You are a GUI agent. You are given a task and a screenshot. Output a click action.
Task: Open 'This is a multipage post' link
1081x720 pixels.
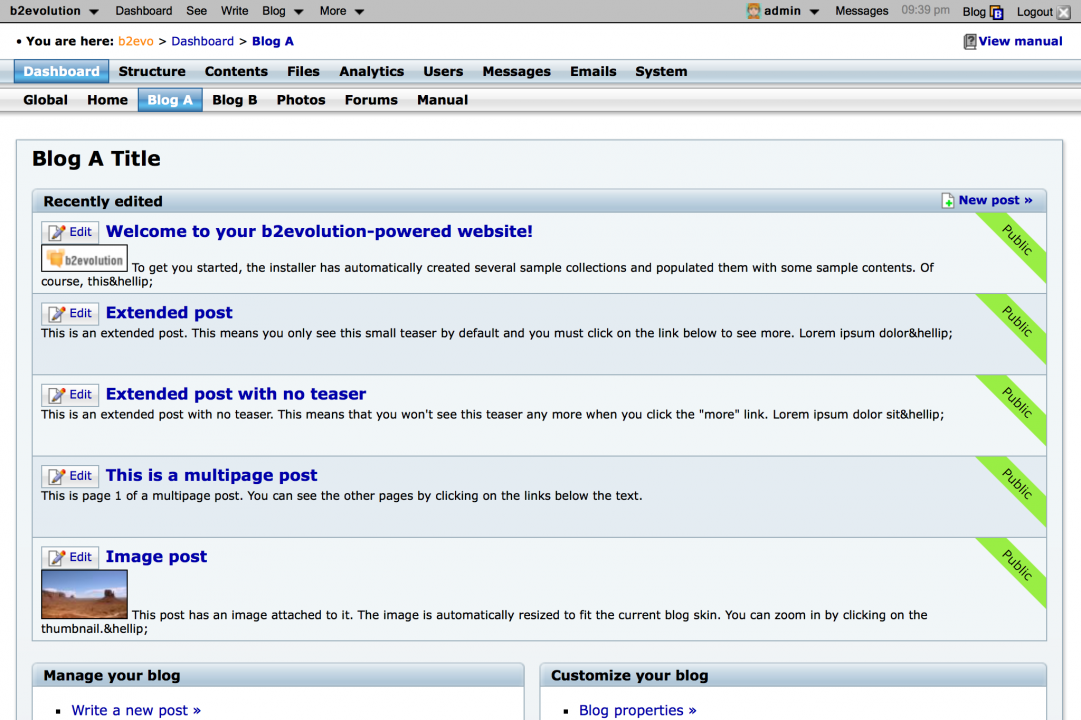(211, 475)
